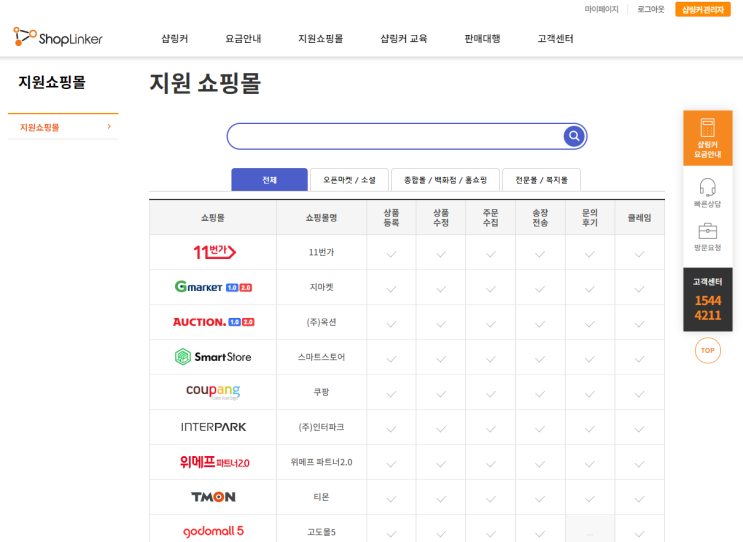Select the 전문몰 / 복지몰 tab
Image resolution: width=743 pixels, height=542 pixels.
point(541,180)
